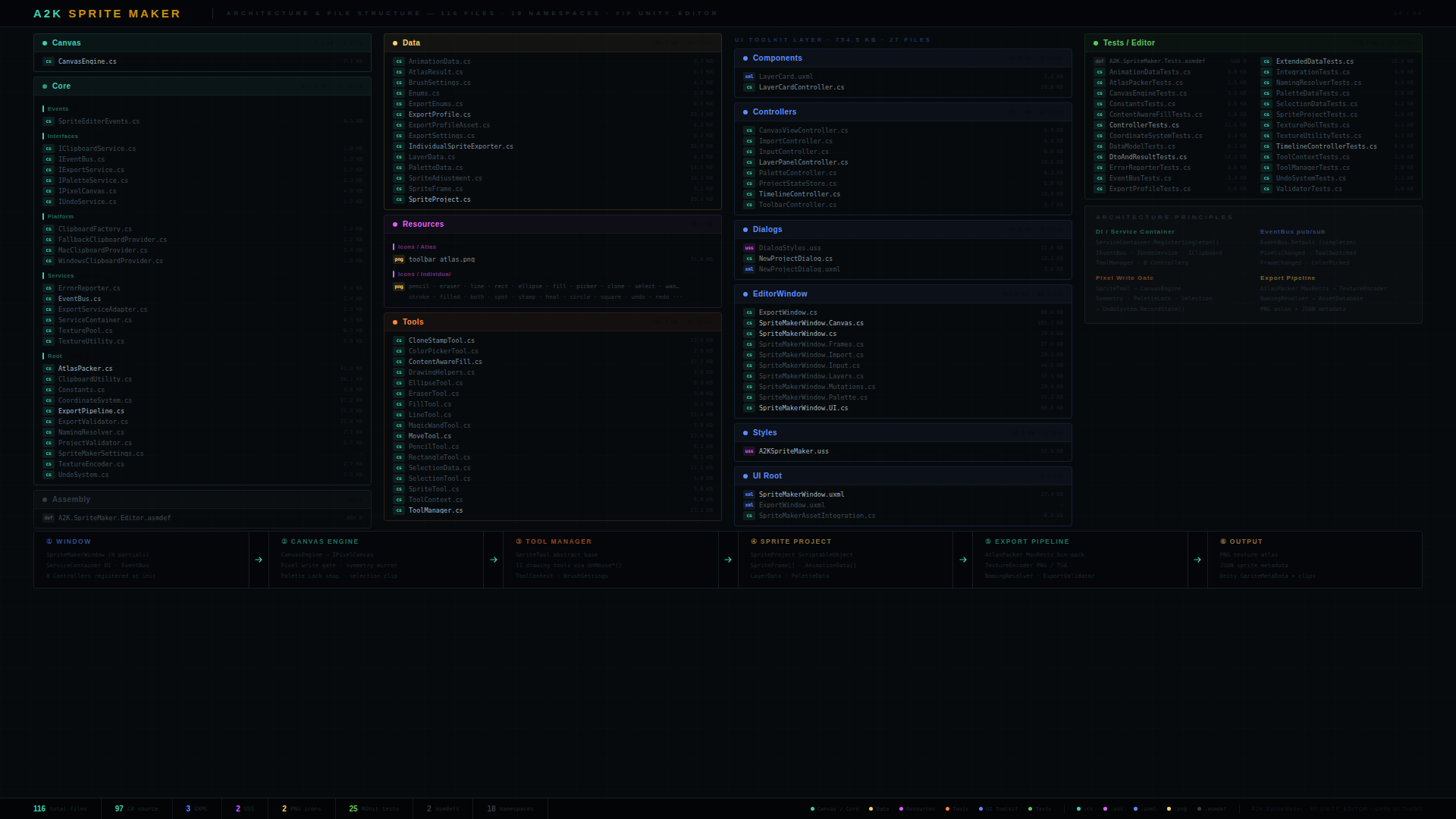The height and width of the screenshot is (819, 1456).
Task: Click the png icon next to toolbar atlas.png
Action: click(x=399, y=259)
